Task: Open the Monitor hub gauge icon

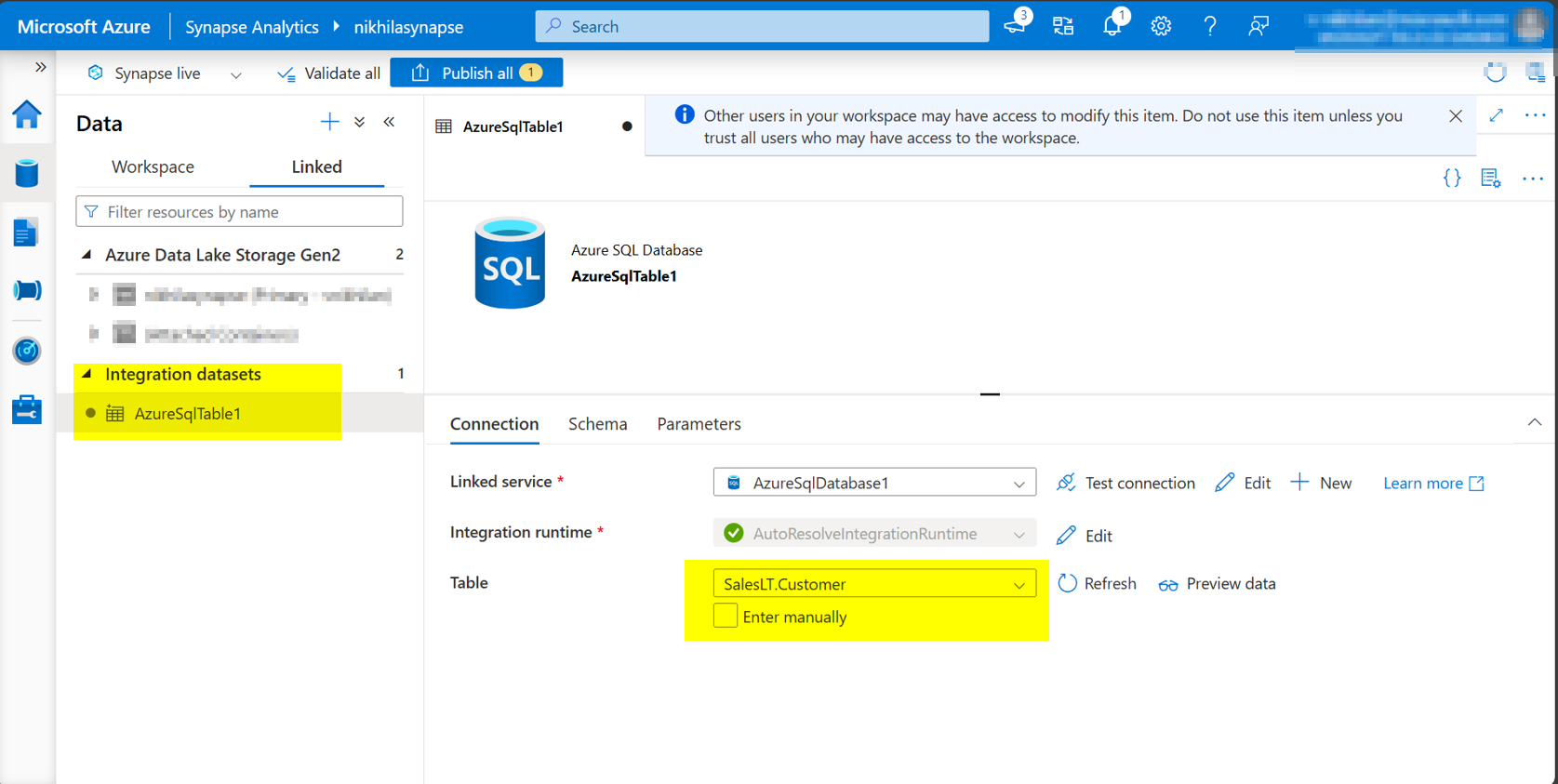Action: (27, 351)
